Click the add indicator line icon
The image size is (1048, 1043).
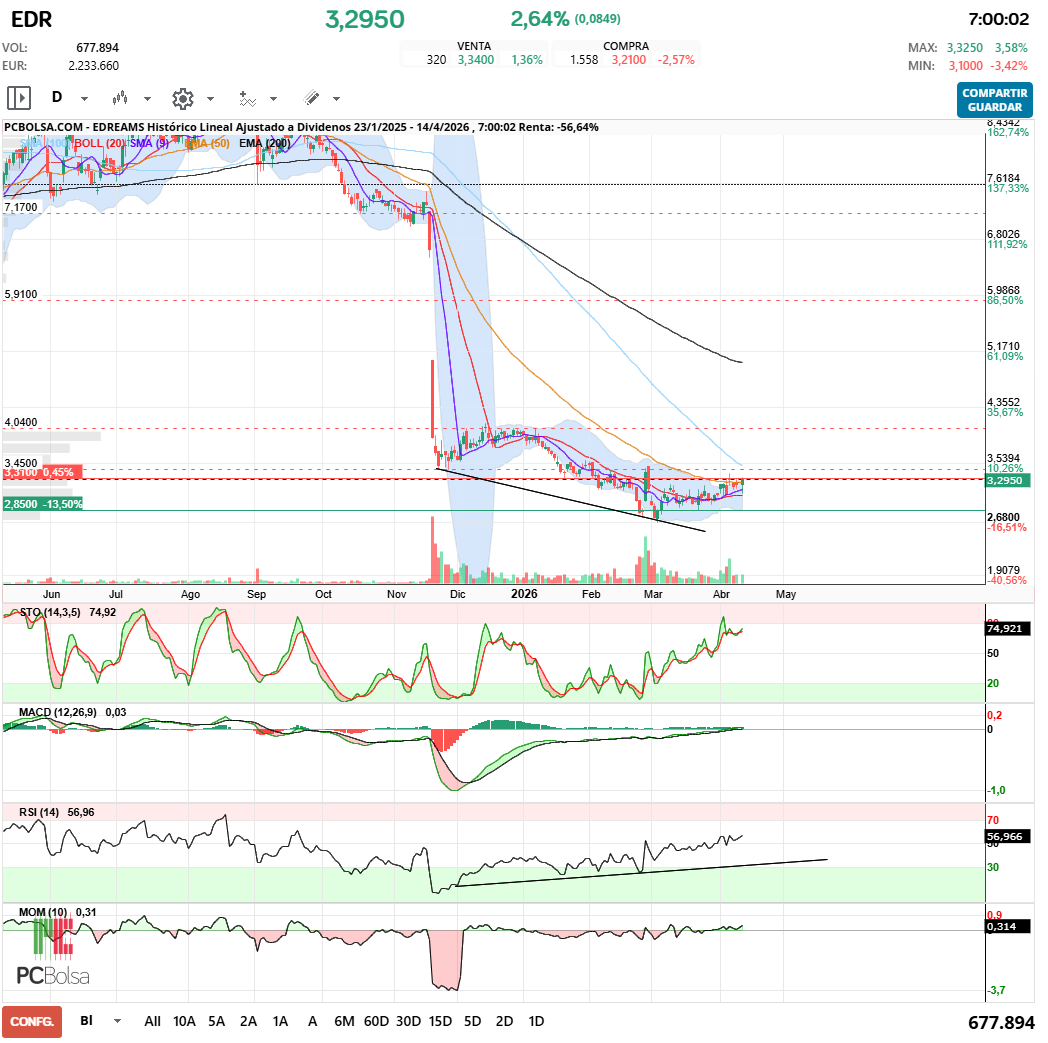tap(247, 98)
